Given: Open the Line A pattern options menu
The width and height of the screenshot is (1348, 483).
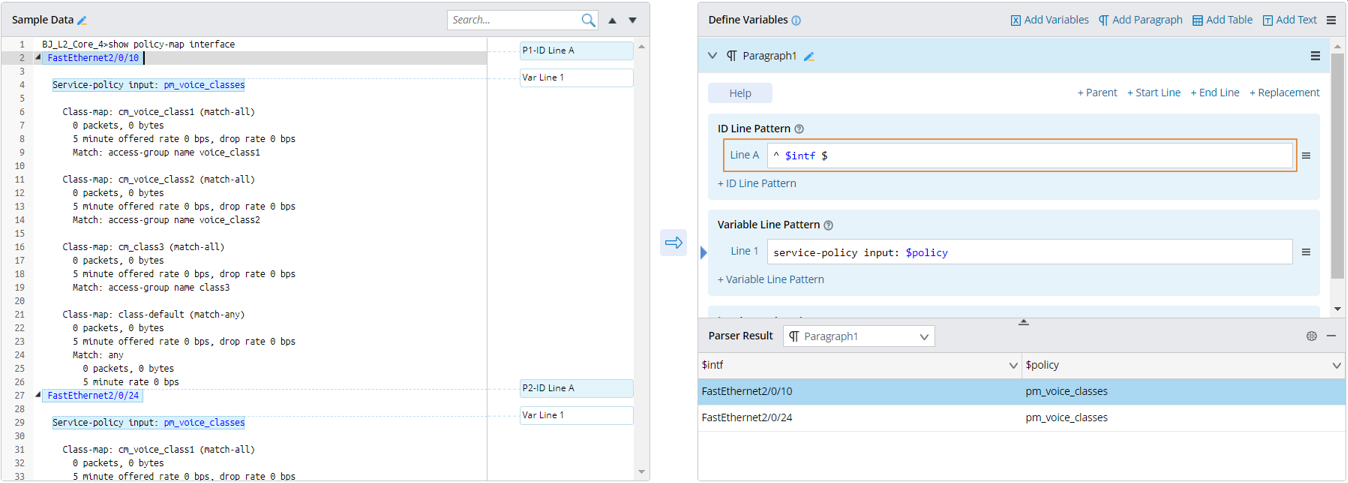Looking at the screenshot, I should coord(1305,156).
